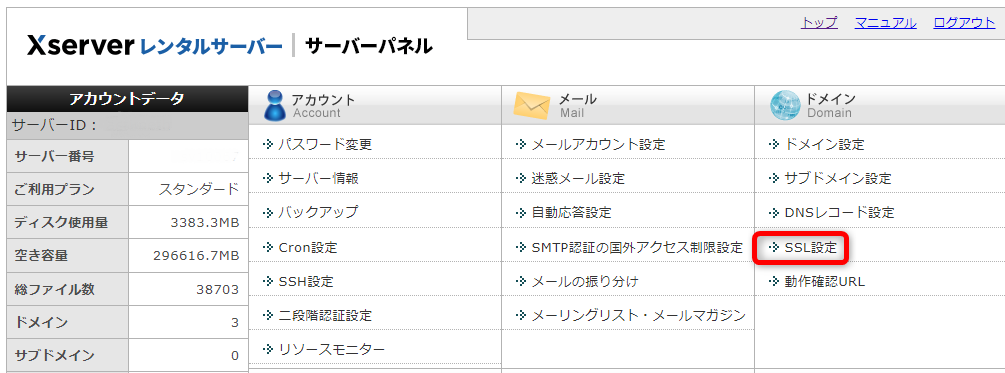This screenshot has height=373, width=1005.
Task: Click the 3383.3MB disk usage value
Action: click(205, 222)
